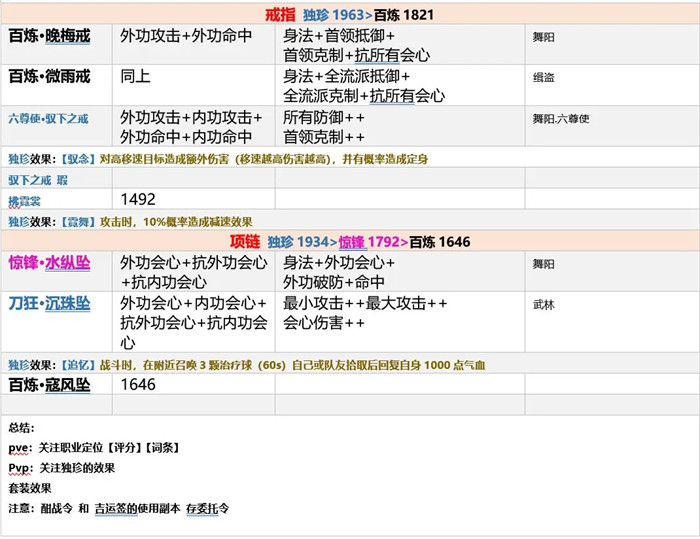Viewport: 700px width, 539px height.
Task: Click the 拂霓裳 item cell
Action: click(x=56, y=199)
